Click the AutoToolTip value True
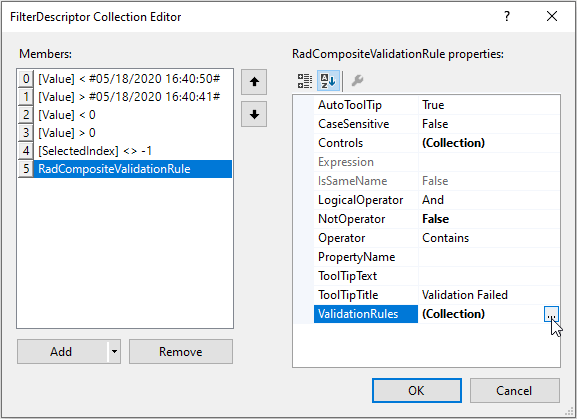Image resolution: width=577 pixels, height=419 pixels. (433, 105)
